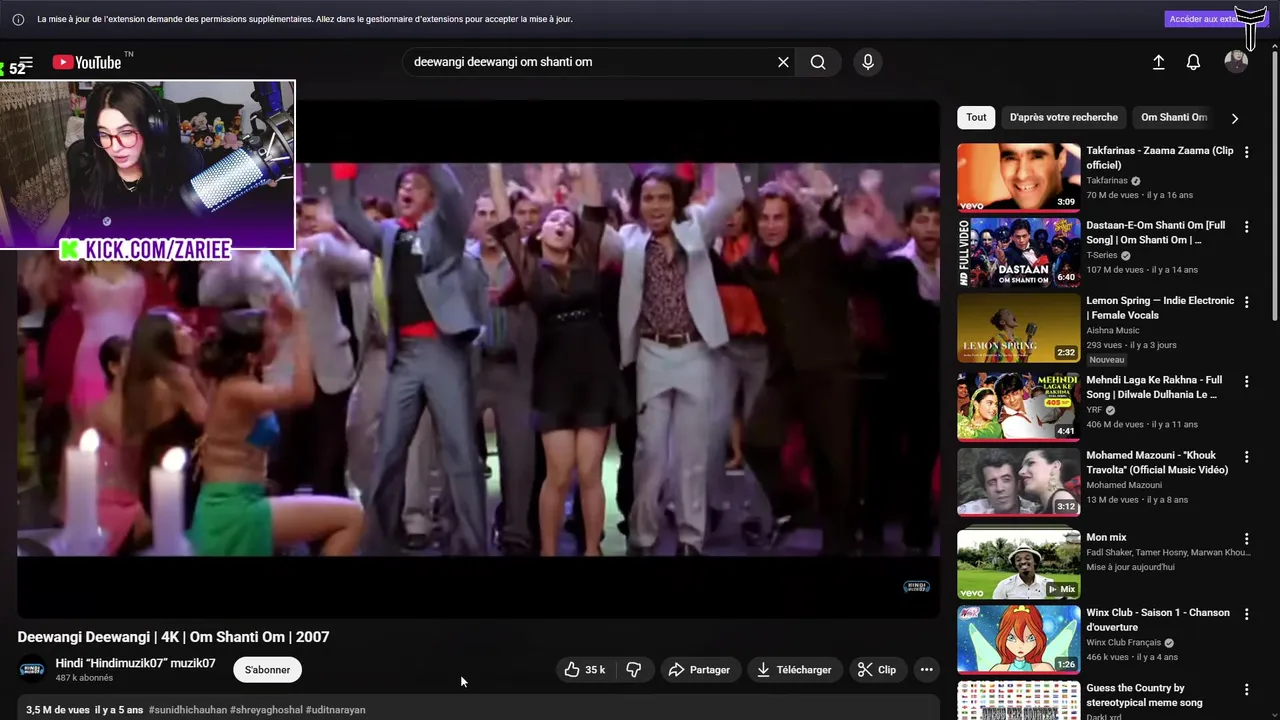Open the YouTube hamburger guide menu
Viewport: 1280px width, 720px height.
coord(25,63)
